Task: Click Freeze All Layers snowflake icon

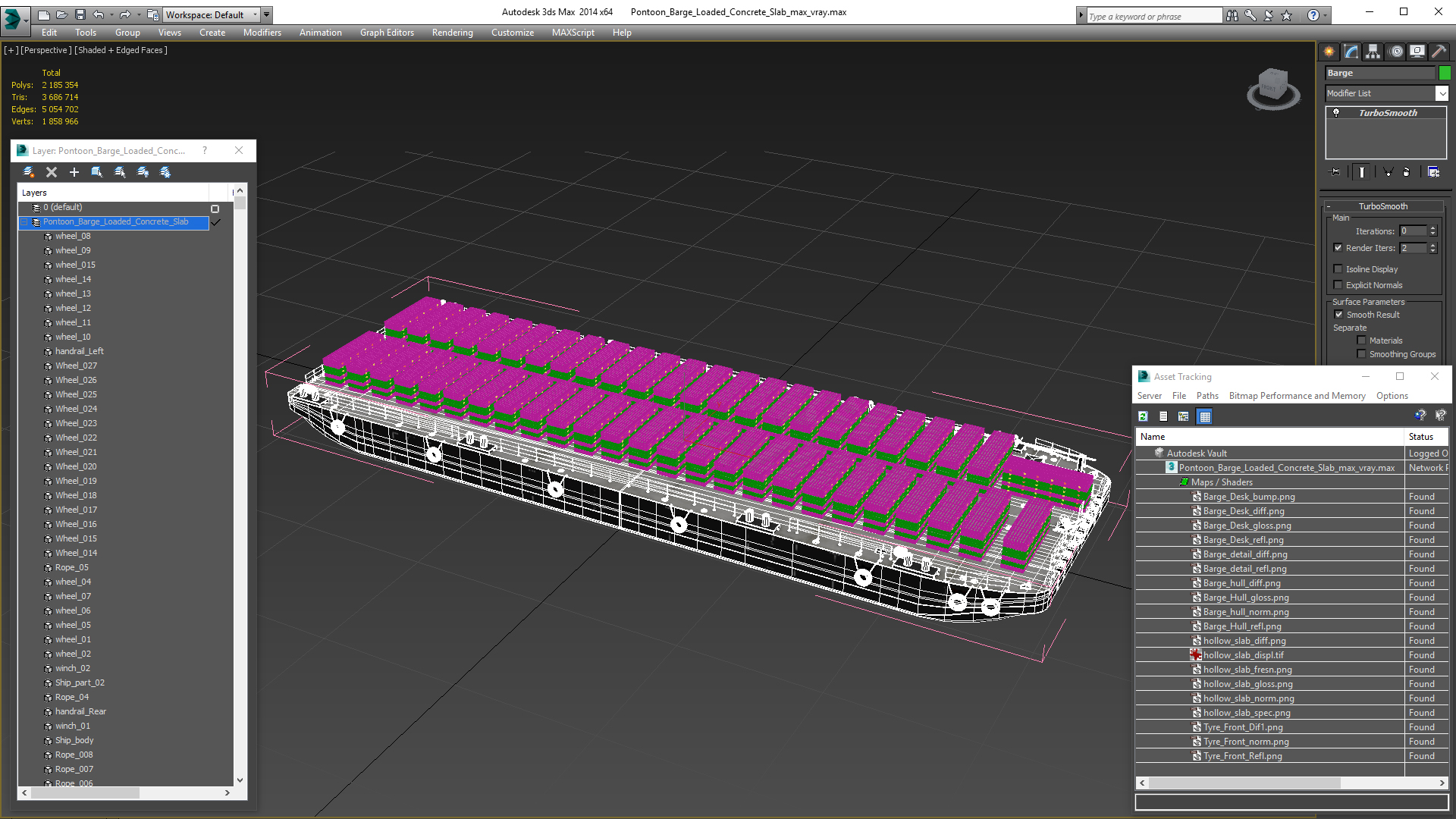Action: tap(165, 172)
